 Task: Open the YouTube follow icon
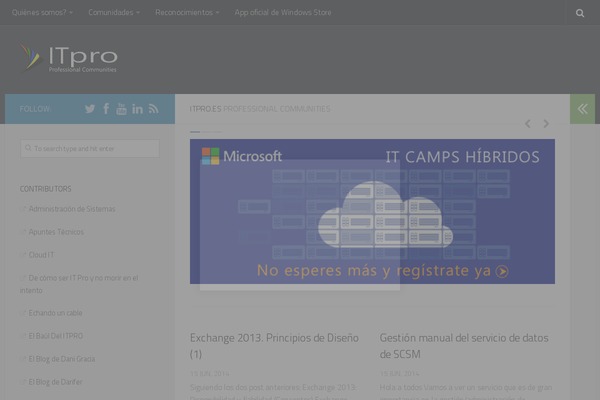tap(121, 109)
